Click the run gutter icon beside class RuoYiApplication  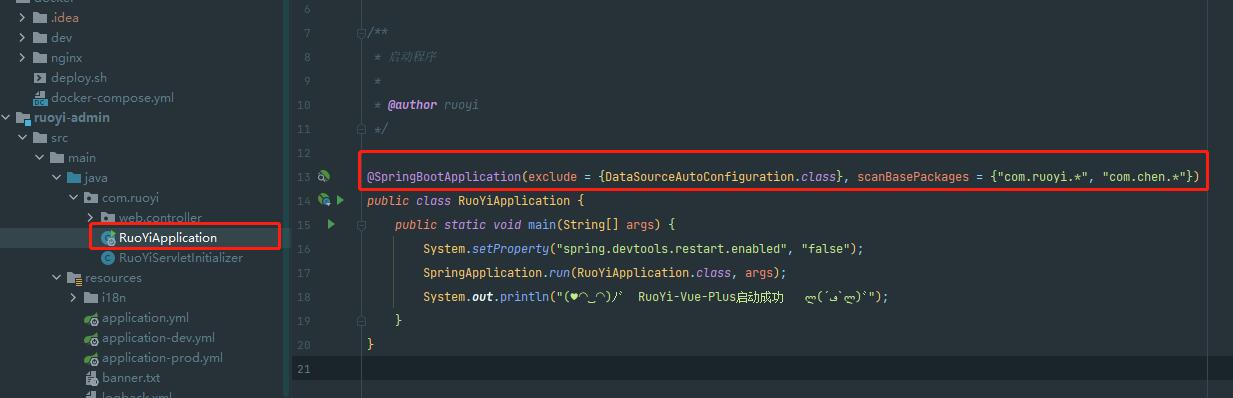coord(340,200)
